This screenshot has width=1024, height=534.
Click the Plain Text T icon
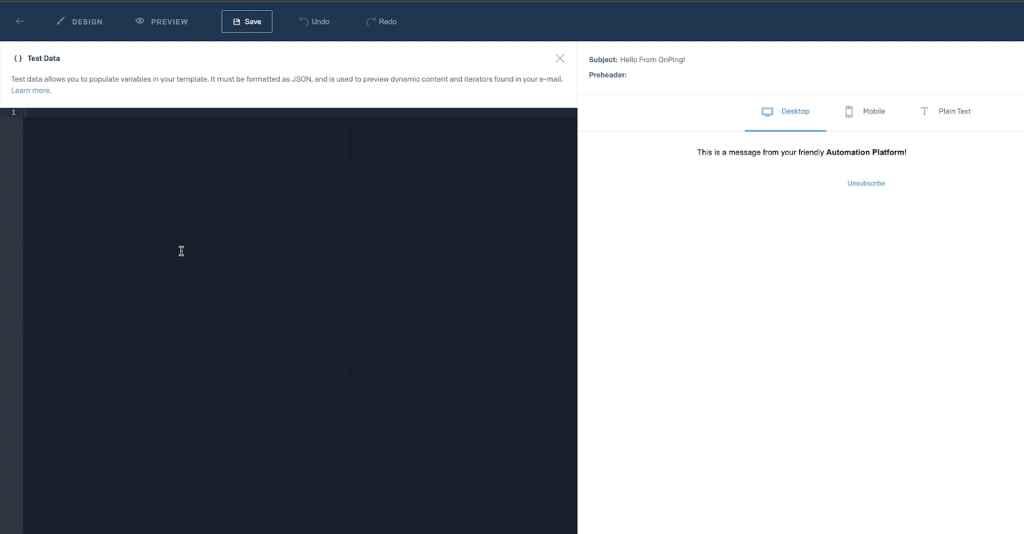[924, 112]
